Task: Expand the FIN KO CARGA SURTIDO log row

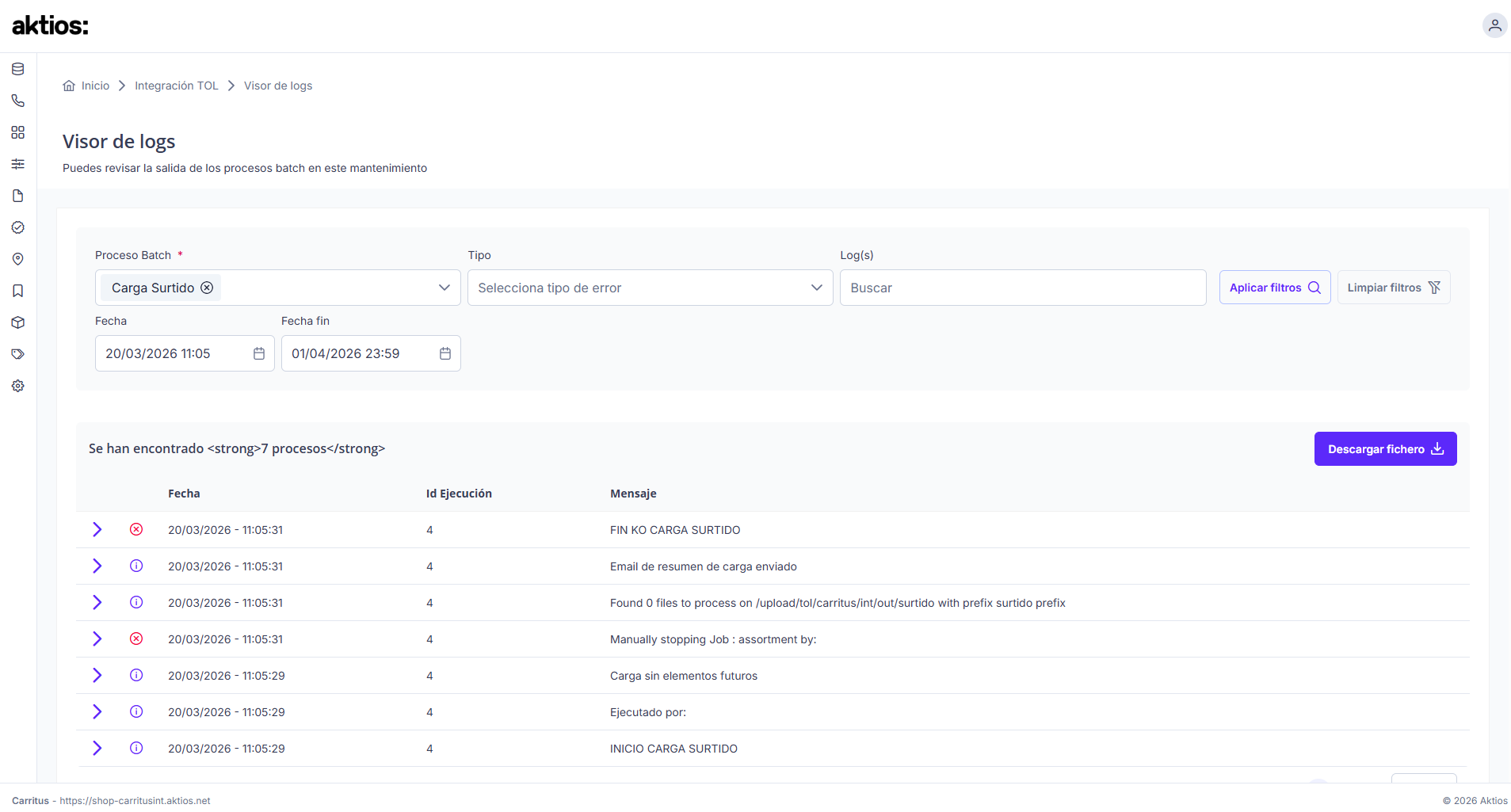Action: pos(97,529)
